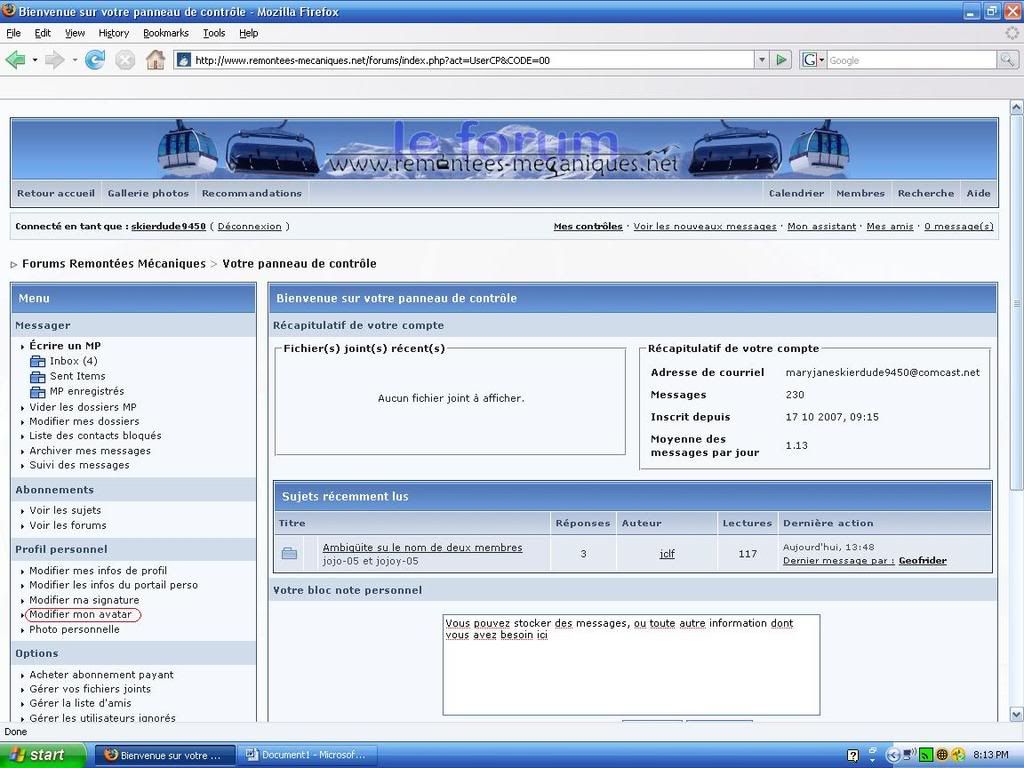
Task: Open the Recommandations tab
Action: tap(251, 193)
